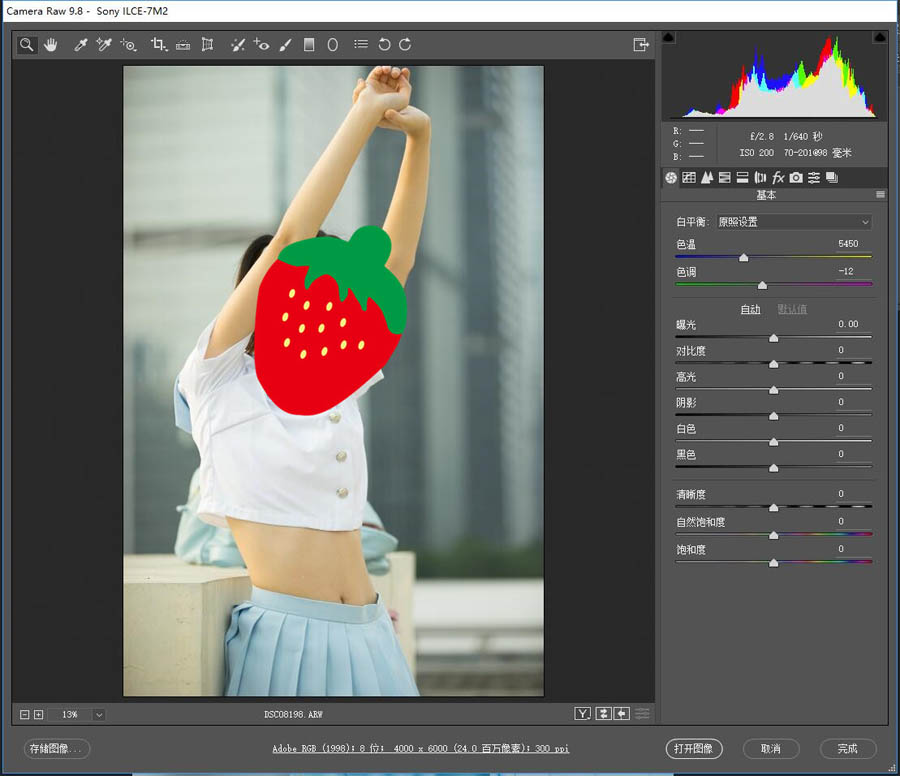This screenshot has width=900, height=776.
Task: Toggle highlight clipping warning in histogram
Action: coord(878,37)
